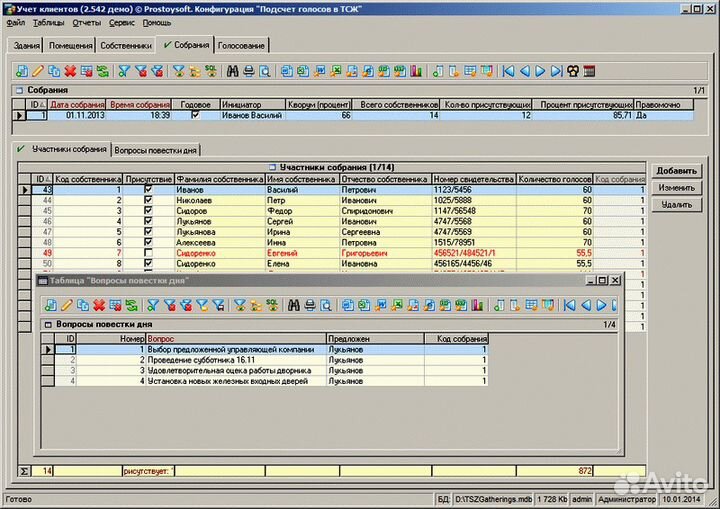720x509 pixels.
Task: Toggle the Годовое checkbox in Собрания row
Action: tap(195, 115)
